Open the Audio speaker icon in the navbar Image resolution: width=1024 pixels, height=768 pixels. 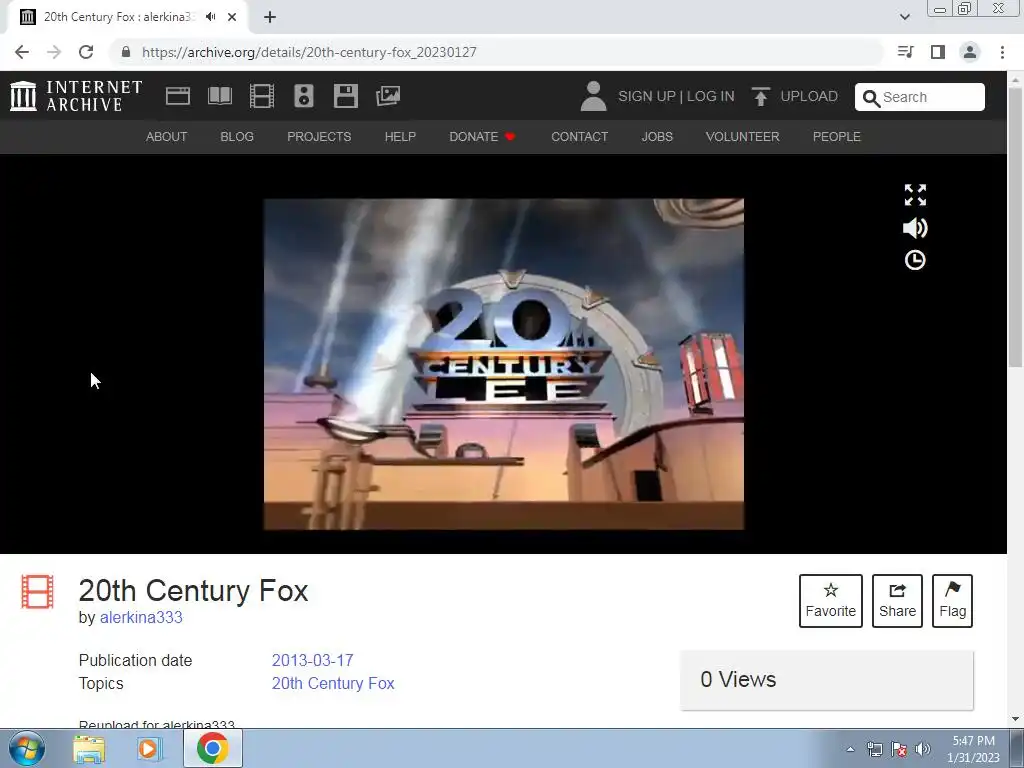coord(304,96)
